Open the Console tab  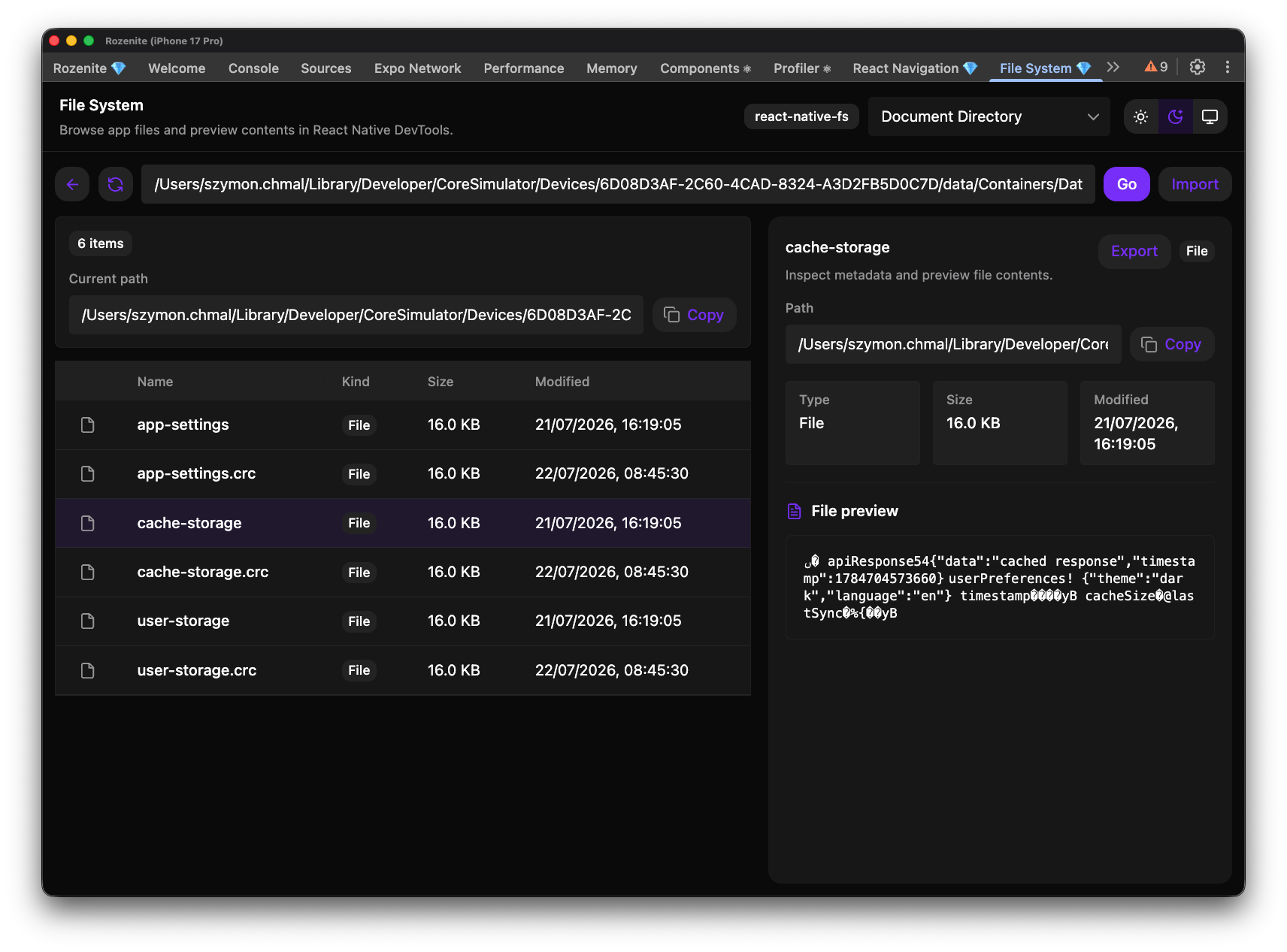click(253, 68)
